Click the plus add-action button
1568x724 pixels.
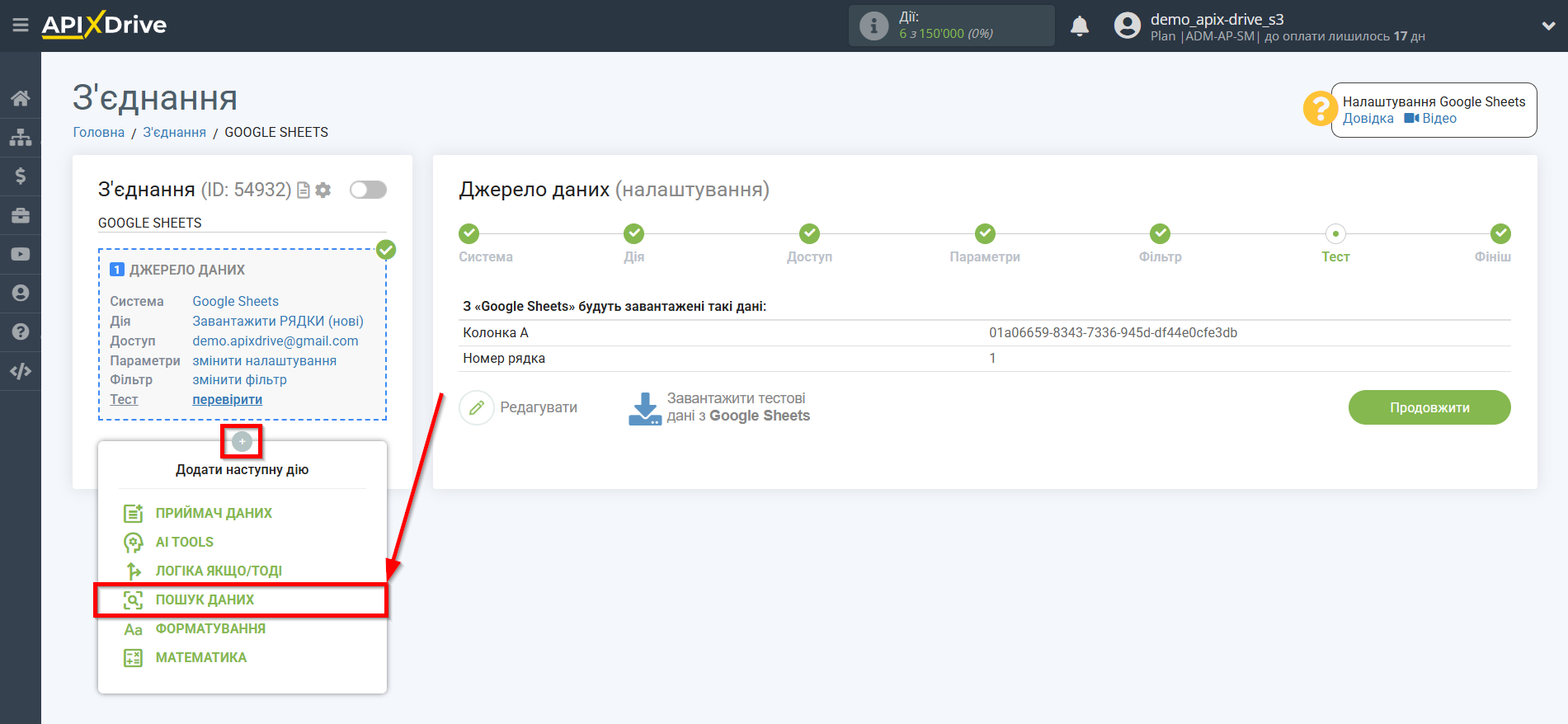[x=242, y=442]
